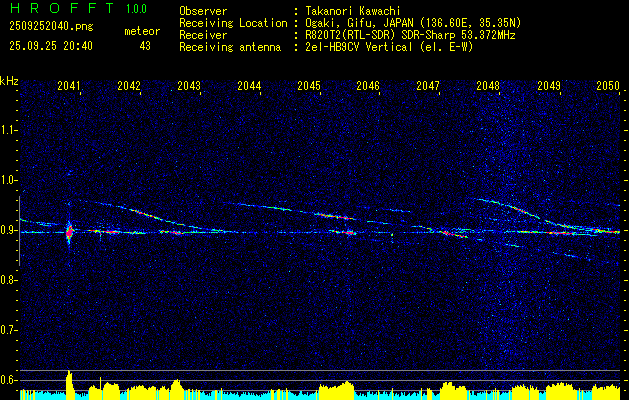The height and width of the screenshot is (400, 629).
Task: Click the 0.6 kHz axis label
Action: click(x=8, y=380)
